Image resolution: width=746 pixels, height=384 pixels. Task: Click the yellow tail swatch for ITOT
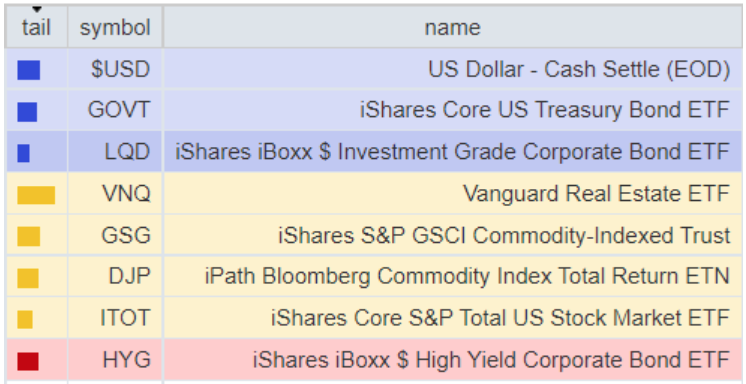click(x=25, y=319)
